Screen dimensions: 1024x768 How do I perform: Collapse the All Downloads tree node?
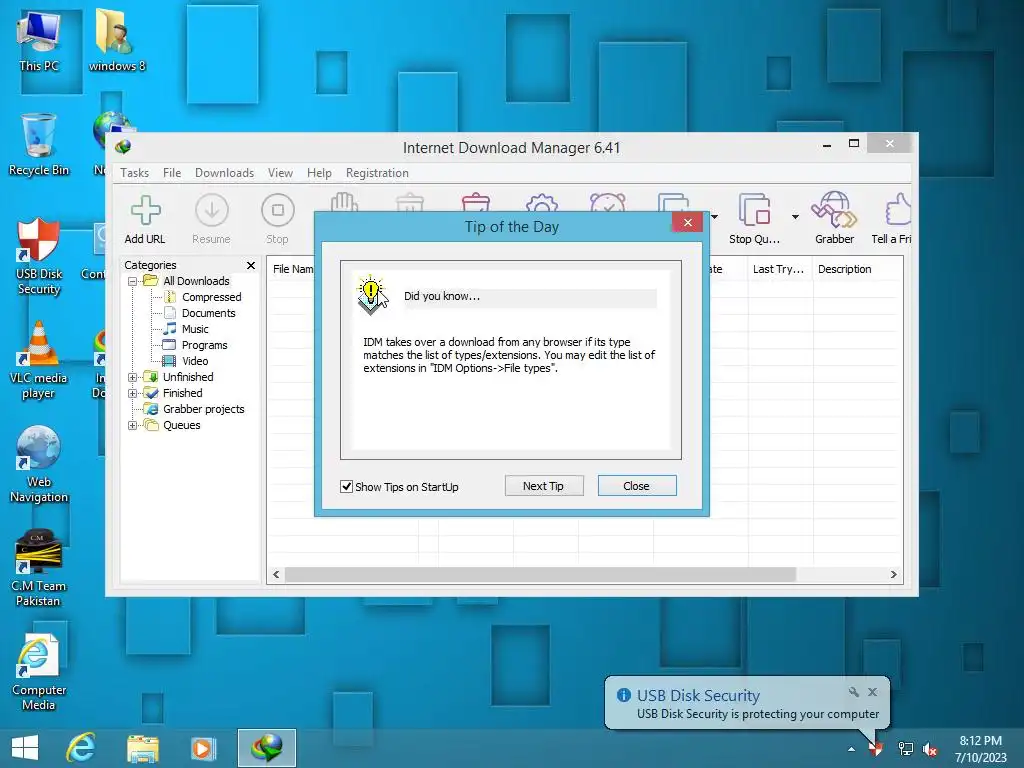click(x=133, y=281)
